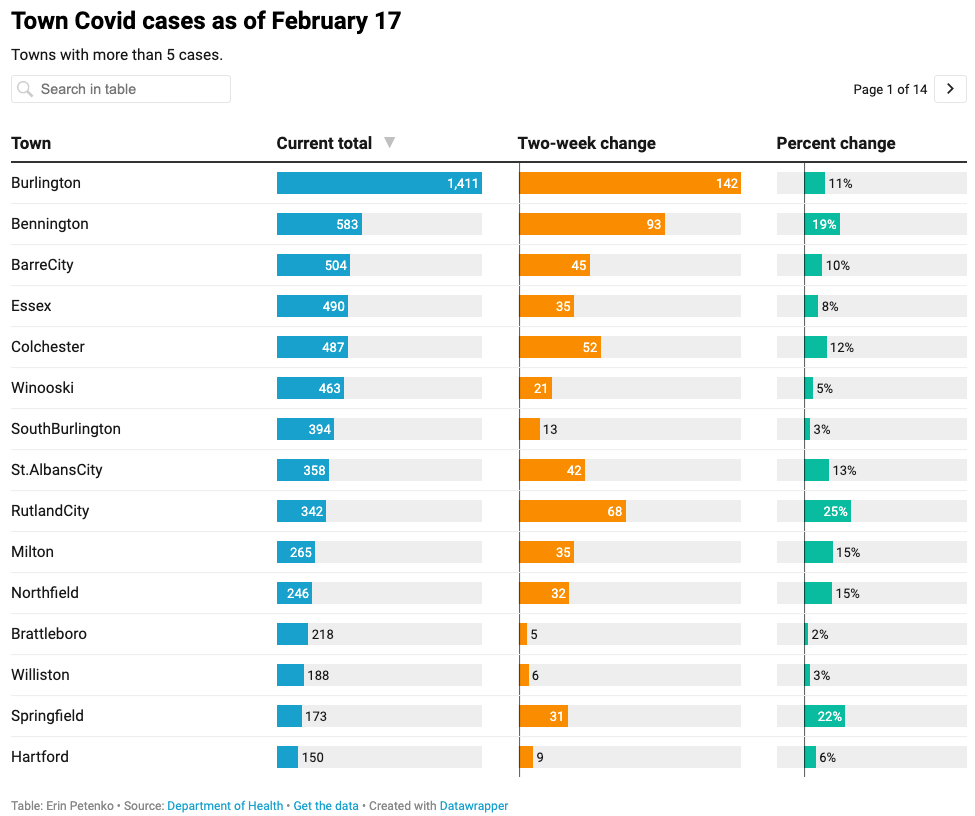The width and height of the screenshot is (975, 816).
Task: Select the Burlington town row
Action: click(46, 183)
